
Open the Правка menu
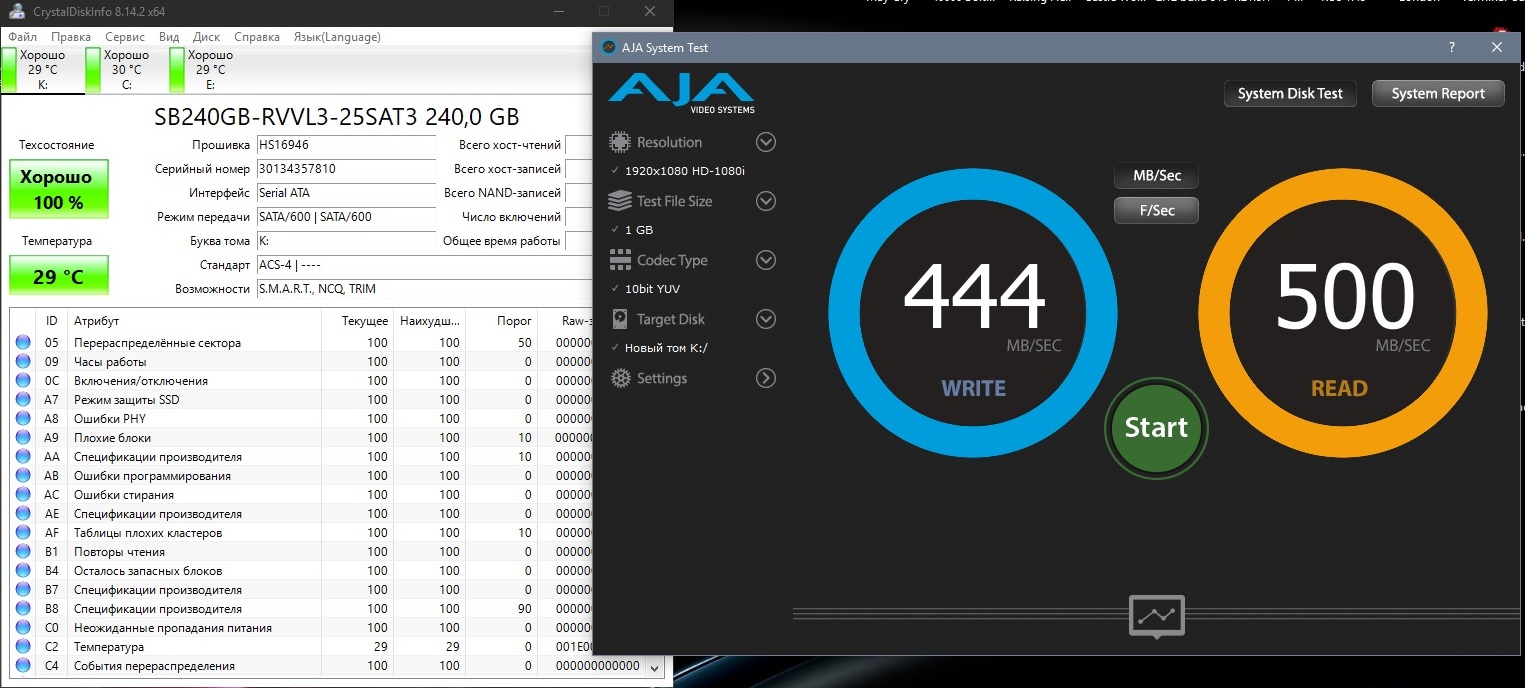(70, 37)
